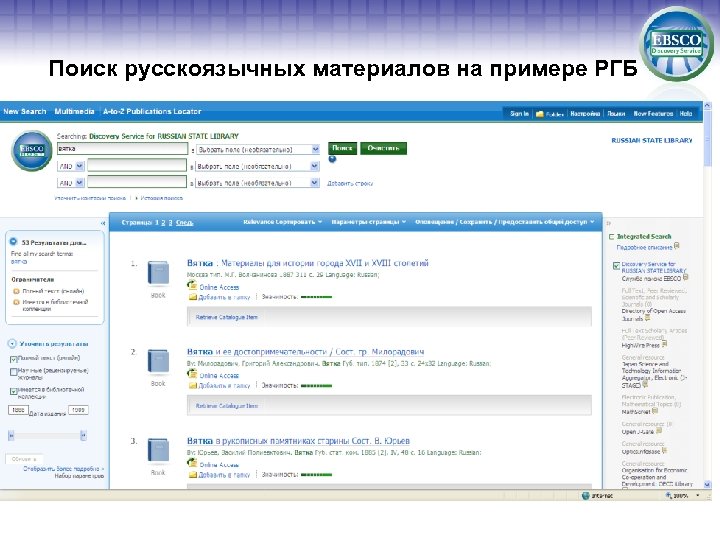The image size is (720, 540).
Task: Open result title 'Вятка и ее достопримечательности'
Action: click(305, 352)
